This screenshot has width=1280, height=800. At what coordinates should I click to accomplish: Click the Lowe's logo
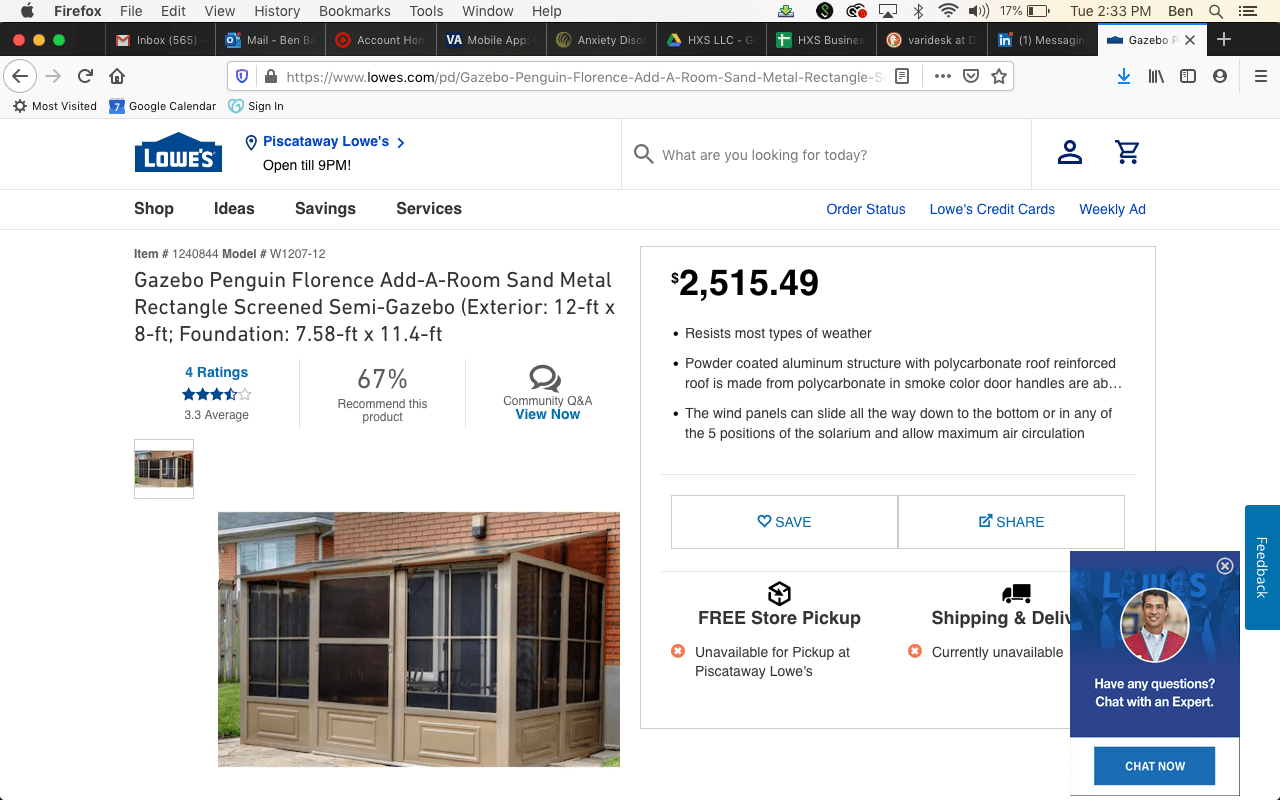pyautogui.click(x=178, y=152)
